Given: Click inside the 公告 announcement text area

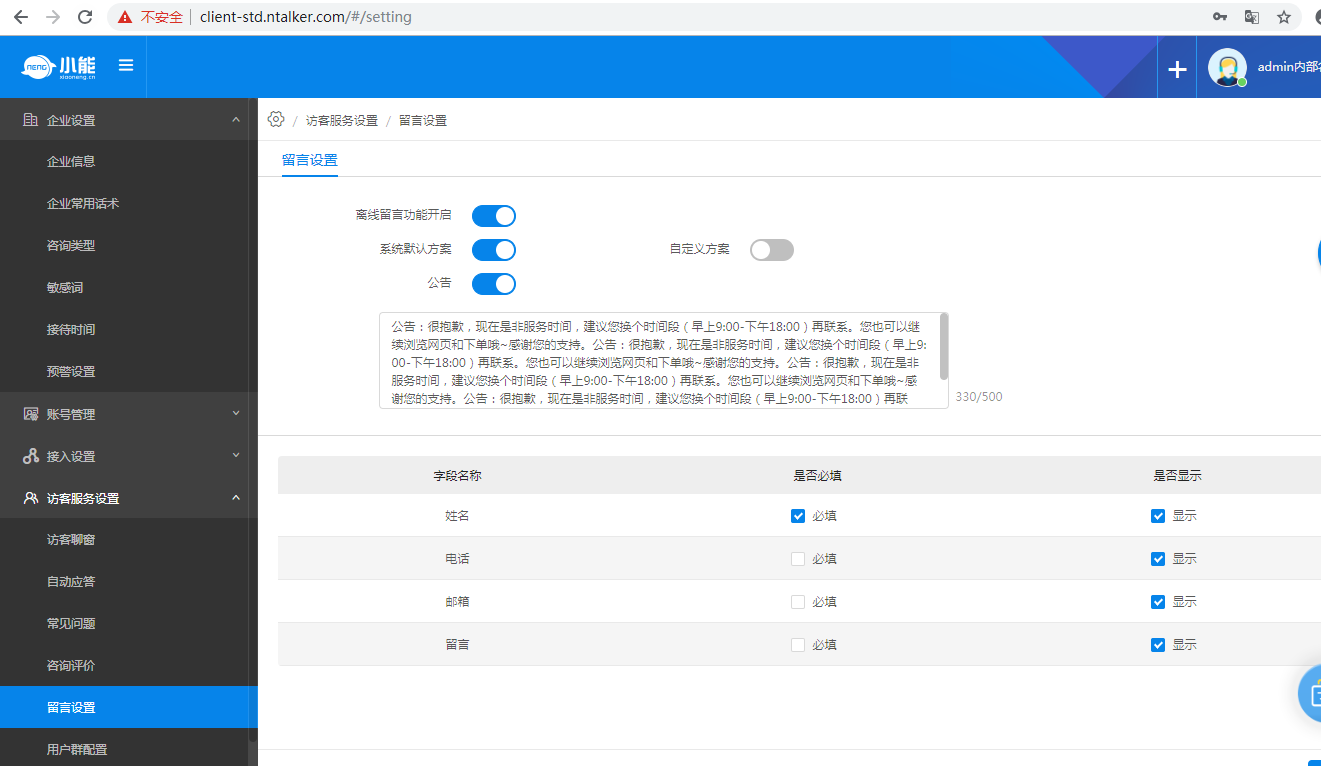Looking at the screenshot, I should point(660,360).
